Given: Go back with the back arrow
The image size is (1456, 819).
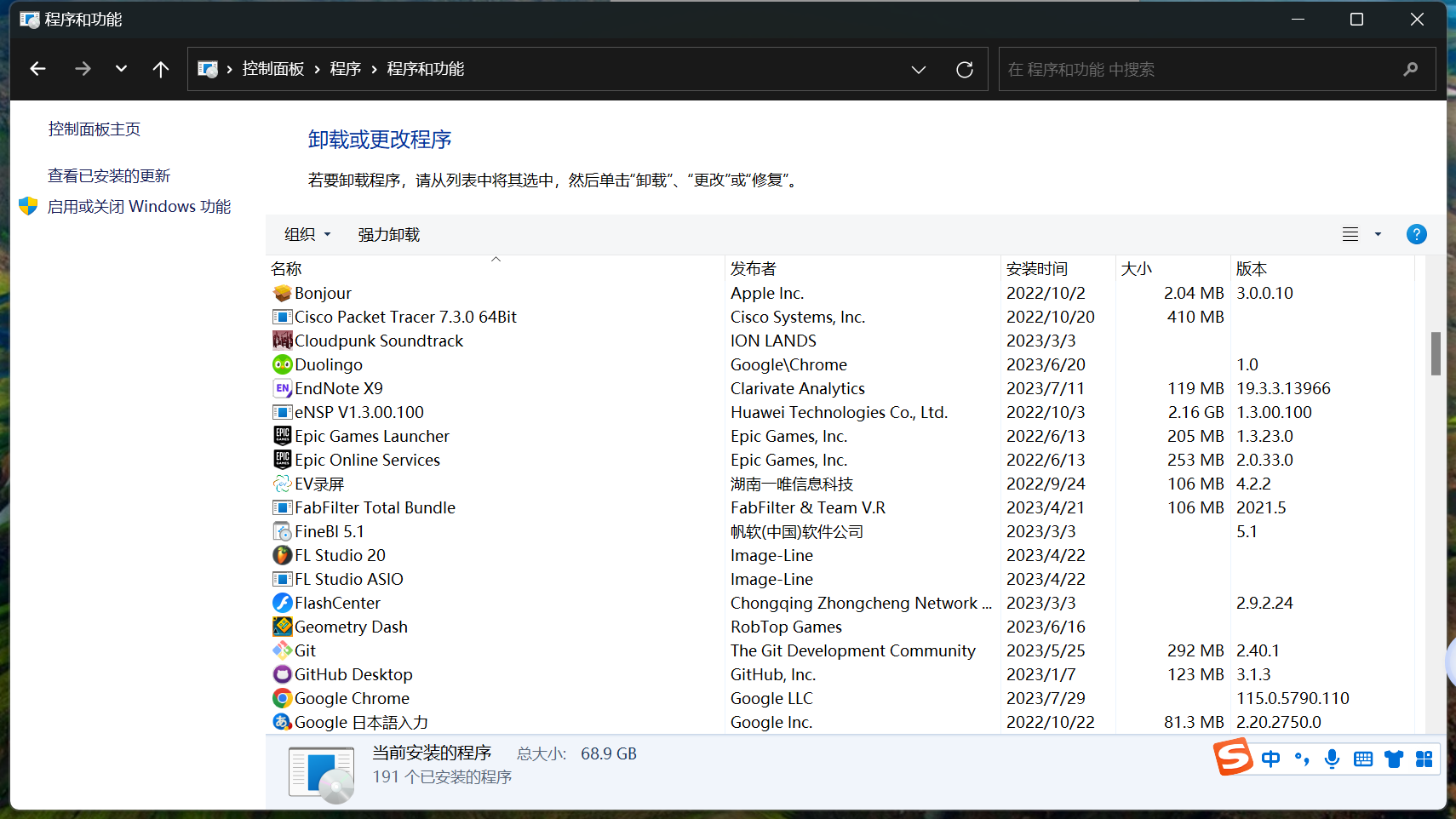Looking at the screenshot, I should pos(37,69).
